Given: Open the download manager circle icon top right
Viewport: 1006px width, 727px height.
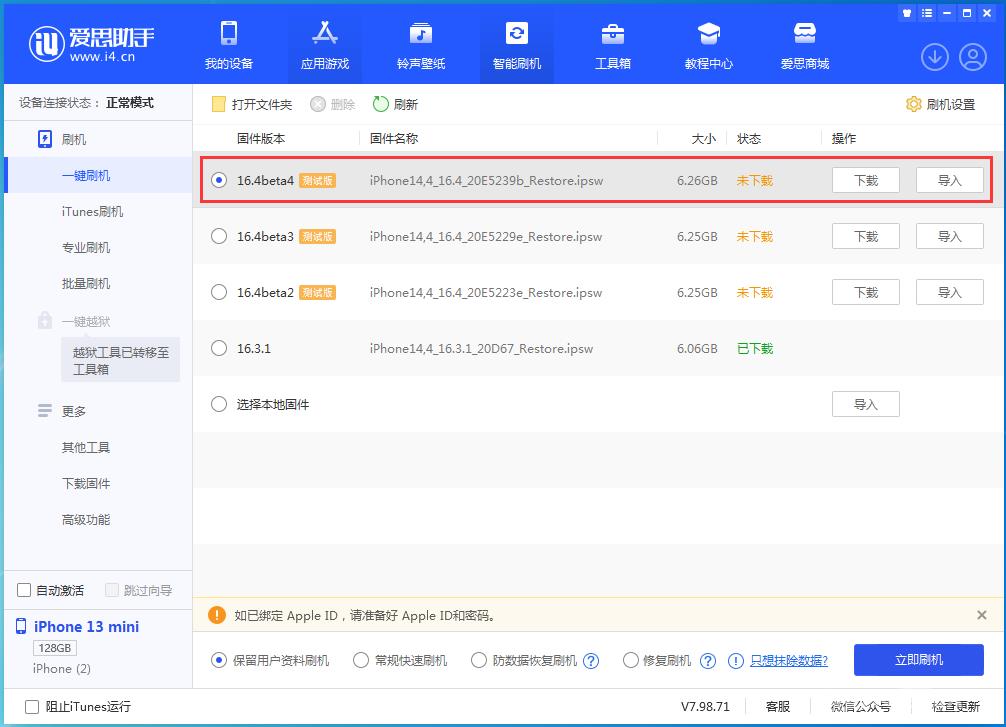Looking at the screenshot, I should (934, 57).
